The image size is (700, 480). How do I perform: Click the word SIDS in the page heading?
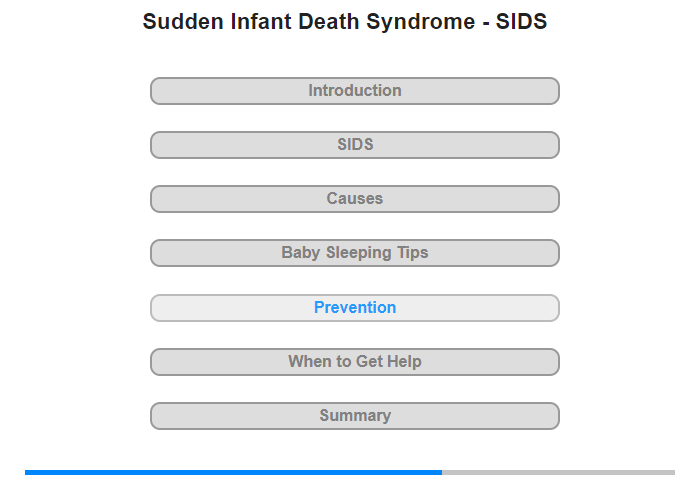[522, 22]
